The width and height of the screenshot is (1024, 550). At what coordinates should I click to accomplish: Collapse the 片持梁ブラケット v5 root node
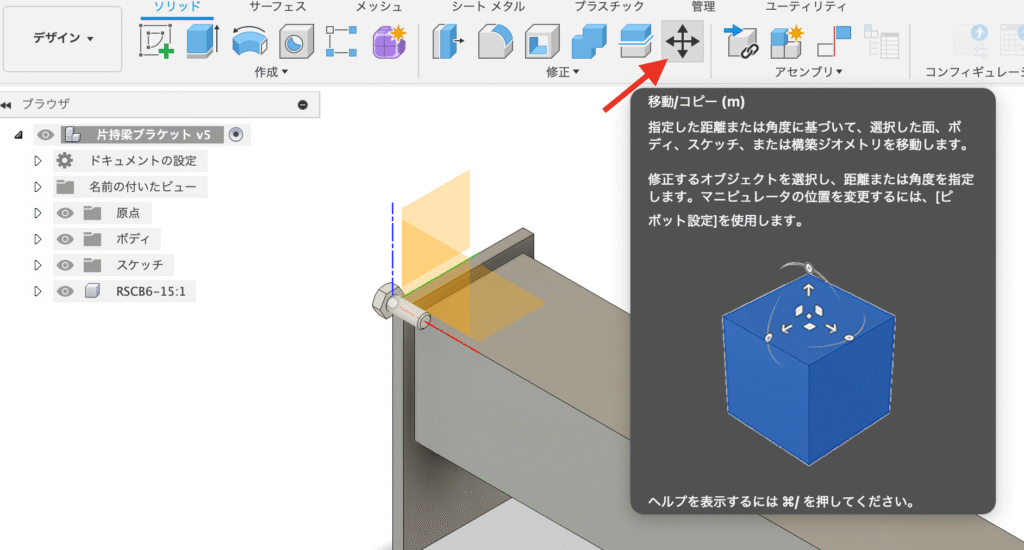click(x=18, y=135)
